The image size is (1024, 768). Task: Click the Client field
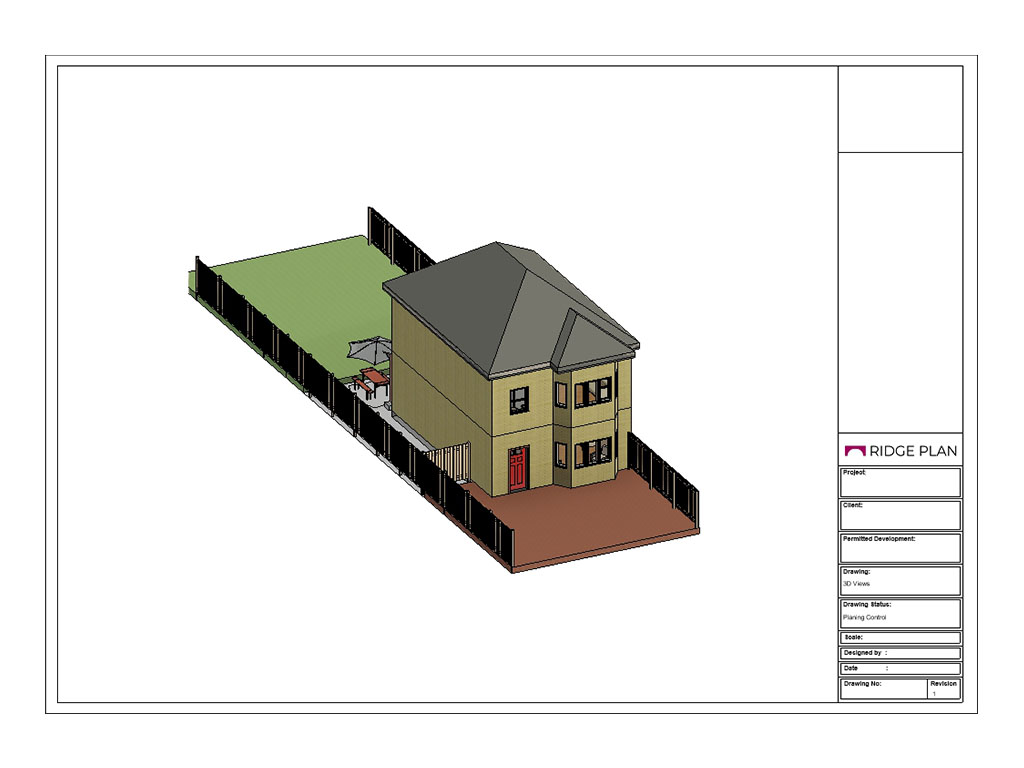pyautogui.click(x=900, y=515)
